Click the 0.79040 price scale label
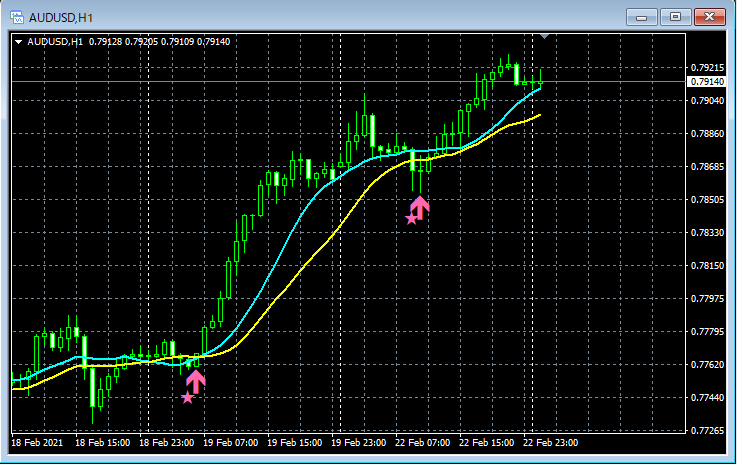This screenshot has height=464, width=738. [707, 100]
